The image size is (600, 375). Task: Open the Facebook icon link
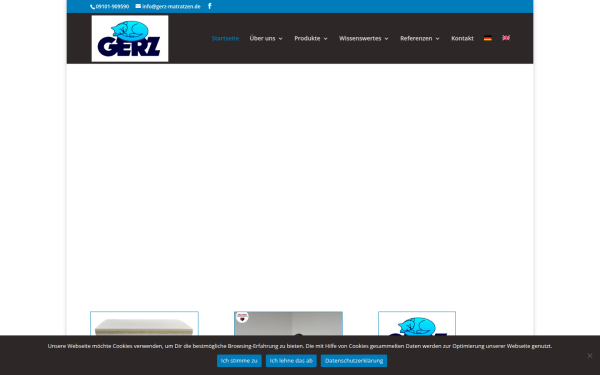click(210, 6)
